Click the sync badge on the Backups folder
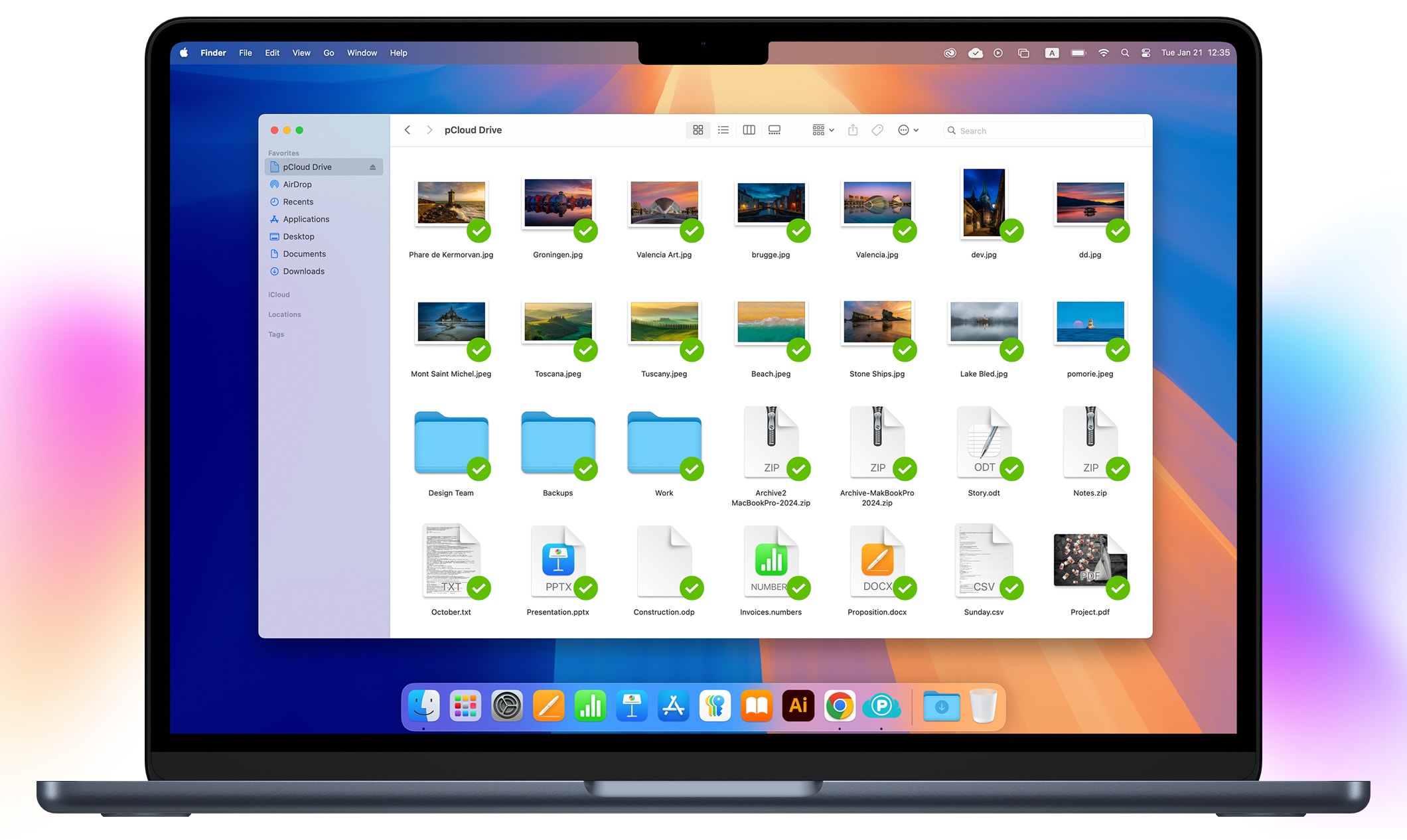1407x840 pixels. click(x=586, y=469)
